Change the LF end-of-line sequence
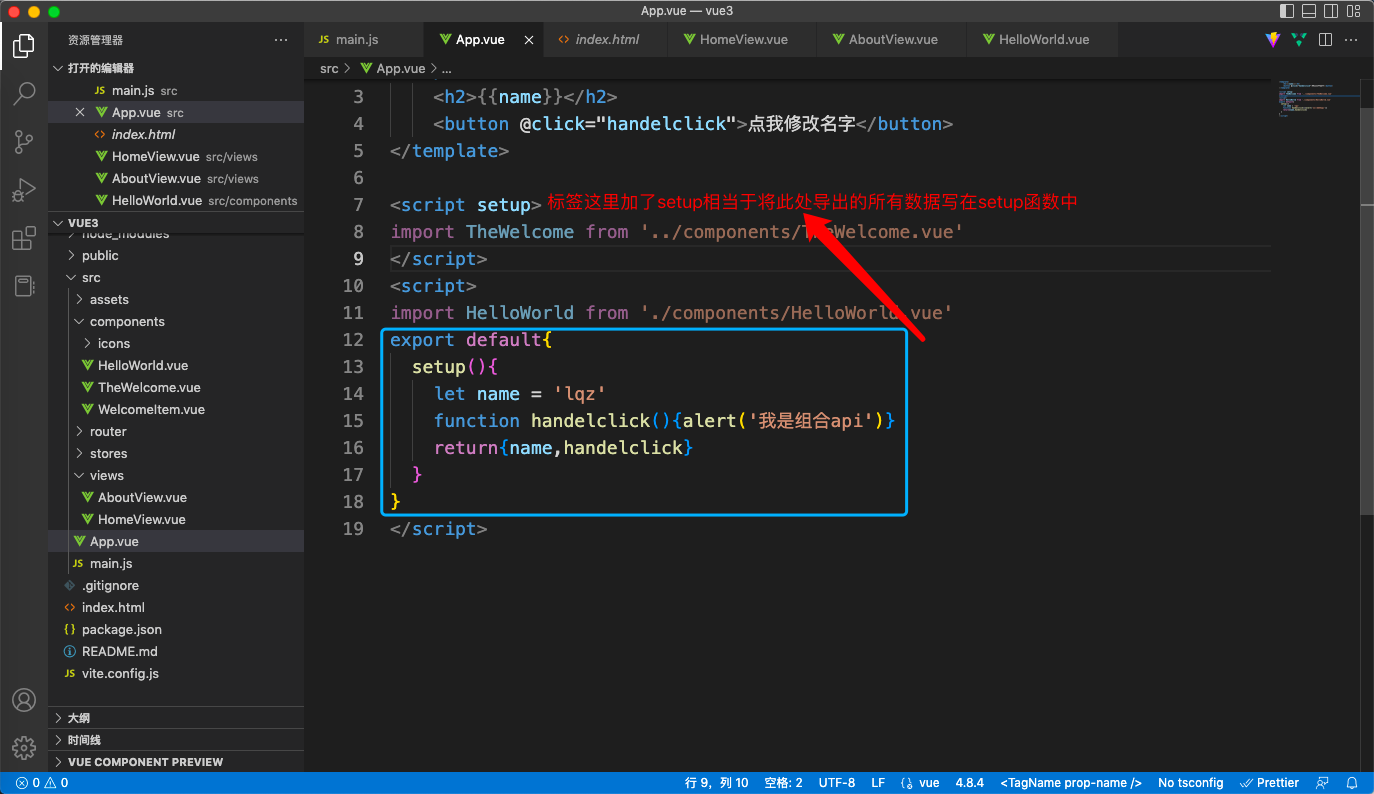This screenshot has height=794, width=1374. pos(878,783)
